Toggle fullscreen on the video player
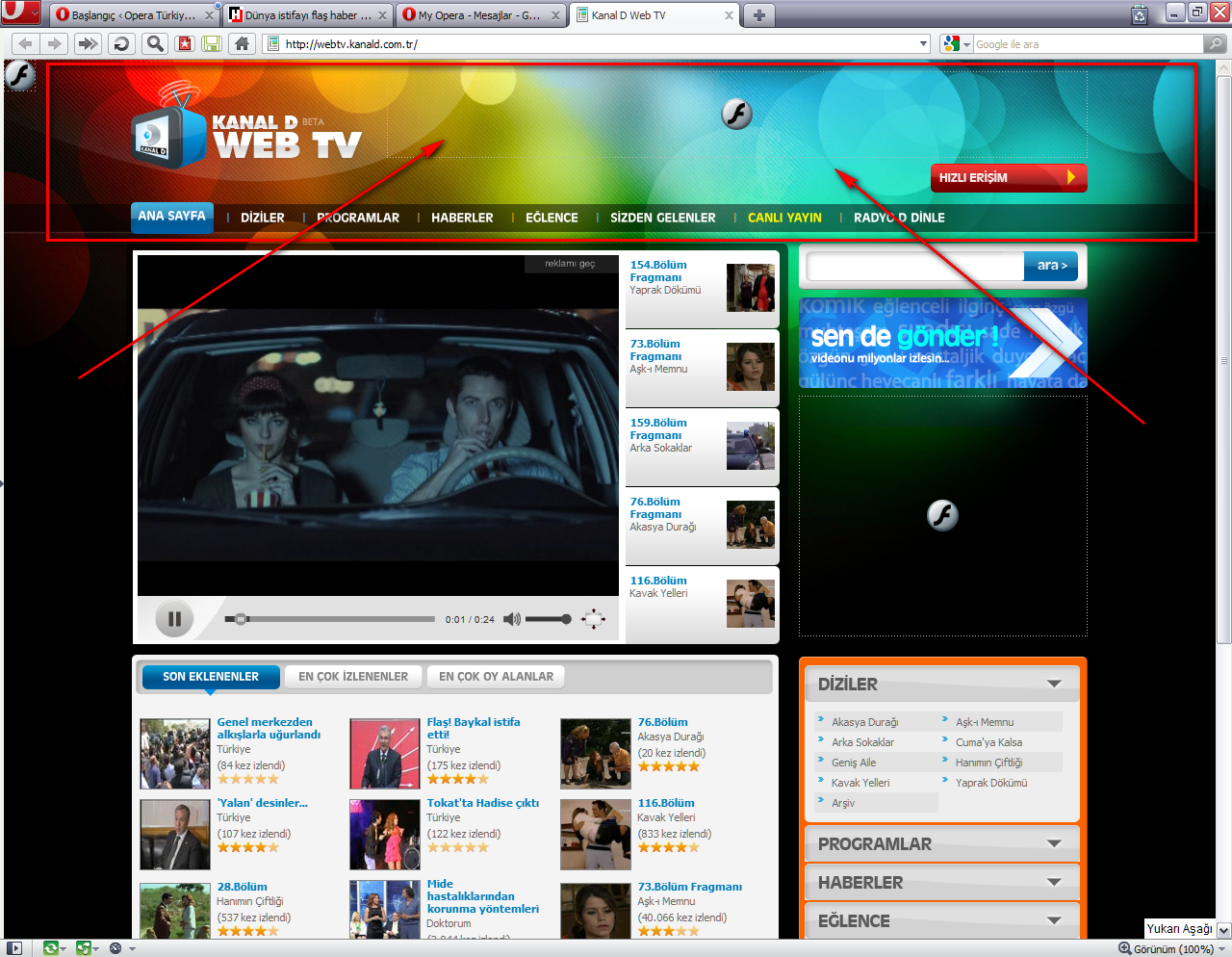1232x957 pixels. tap(594, 619)
